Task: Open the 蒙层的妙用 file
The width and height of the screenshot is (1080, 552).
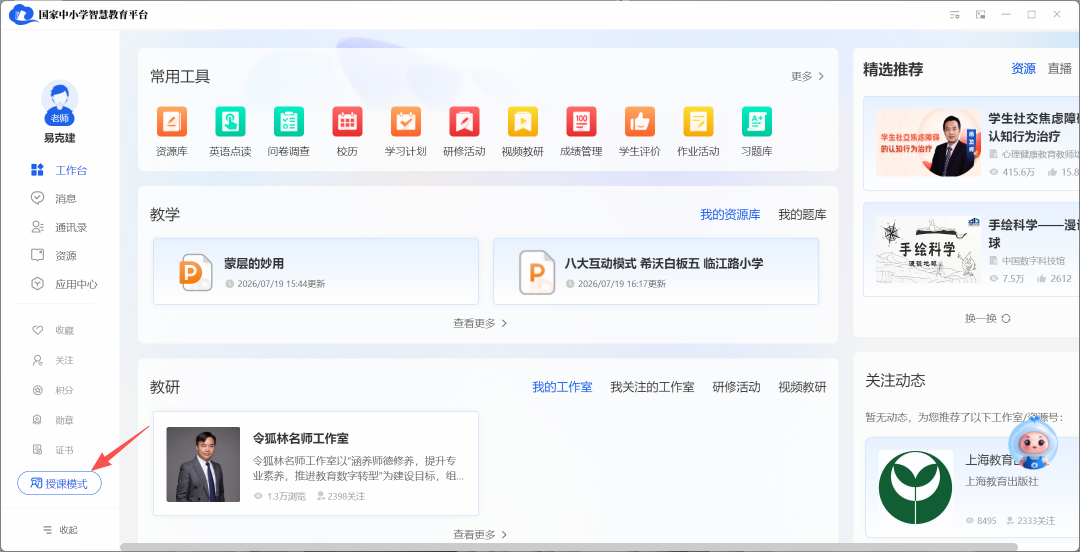Action: tap(315, 272)
